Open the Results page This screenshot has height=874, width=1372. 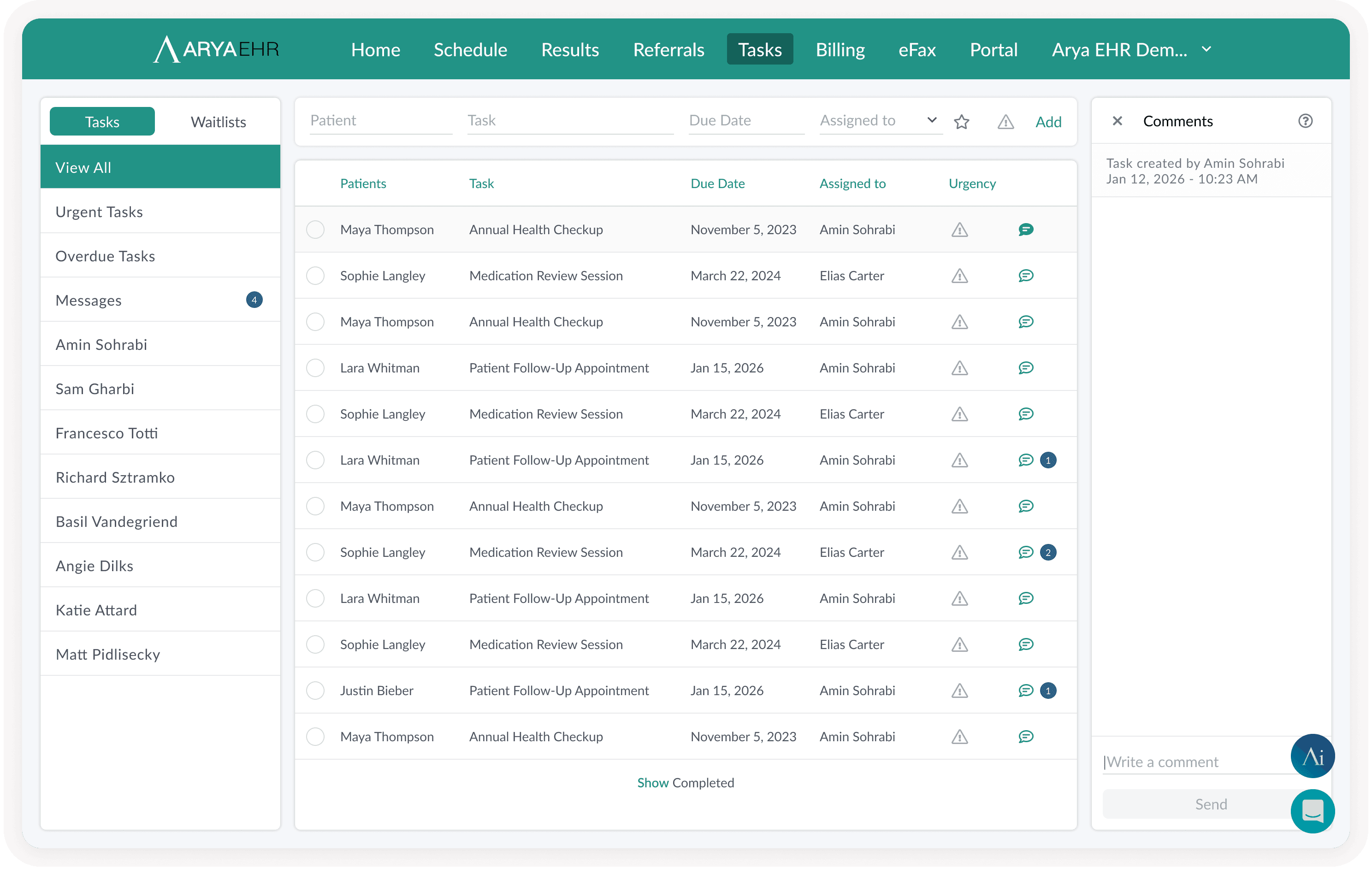[x=570, y=50]
